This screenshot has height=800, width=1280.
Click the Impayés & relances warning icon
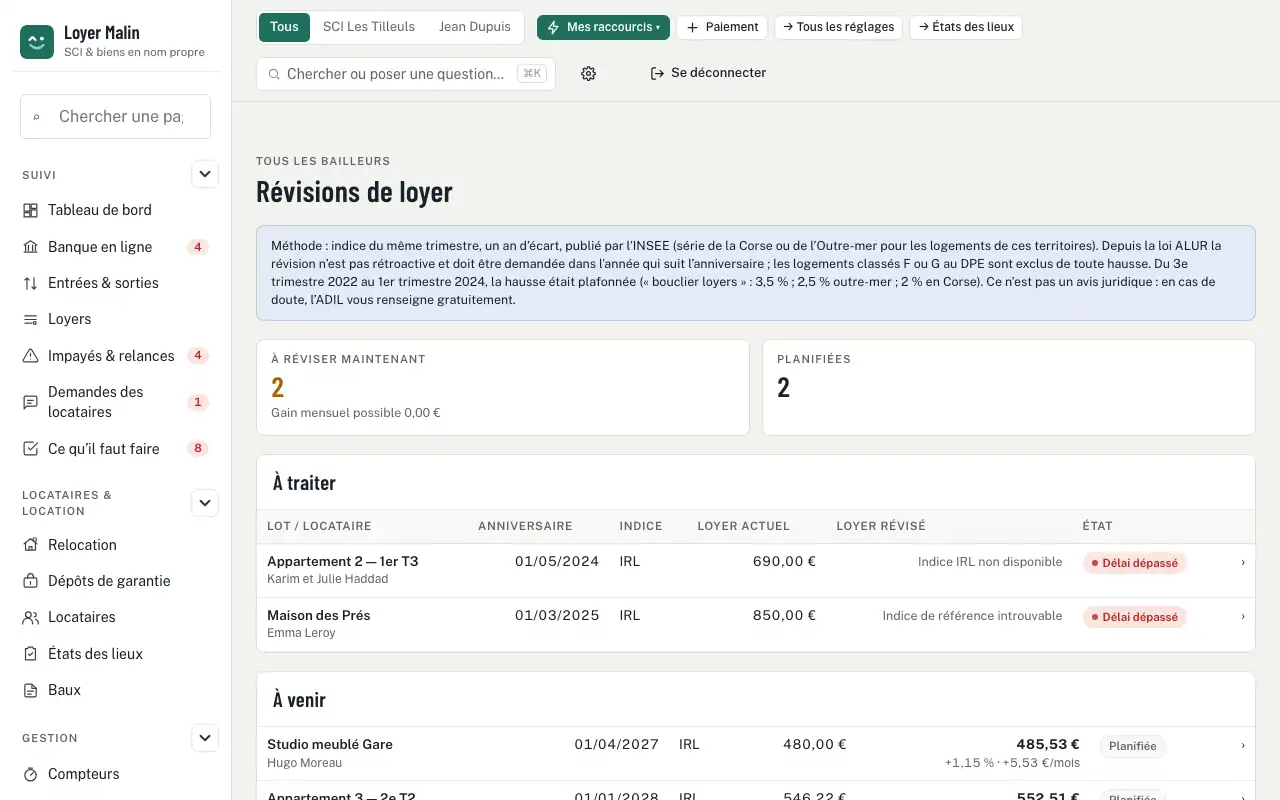pos(30,356)
